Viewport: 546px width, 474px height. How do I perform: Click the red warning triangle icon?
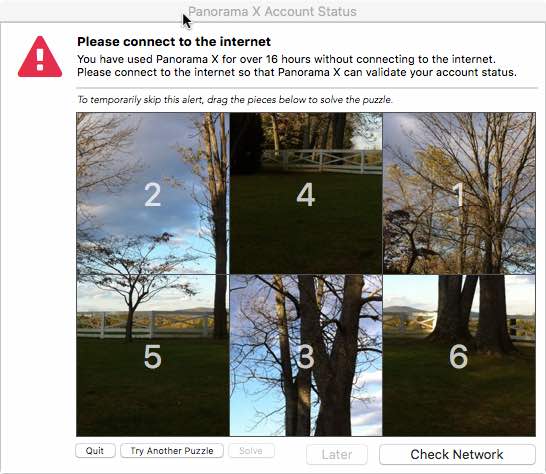pyautogui.click(x=40, y=57)
